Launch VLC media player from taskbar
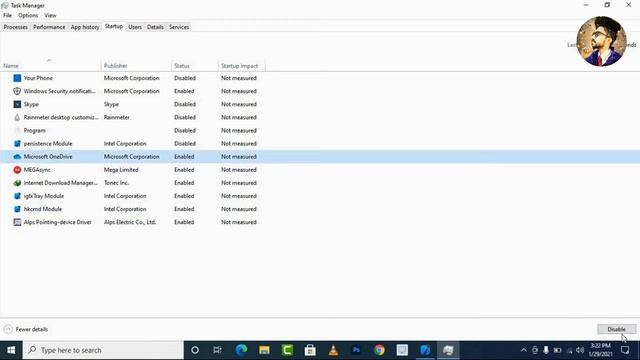This screenshot has height=360, width=640. tap(333, 350)
